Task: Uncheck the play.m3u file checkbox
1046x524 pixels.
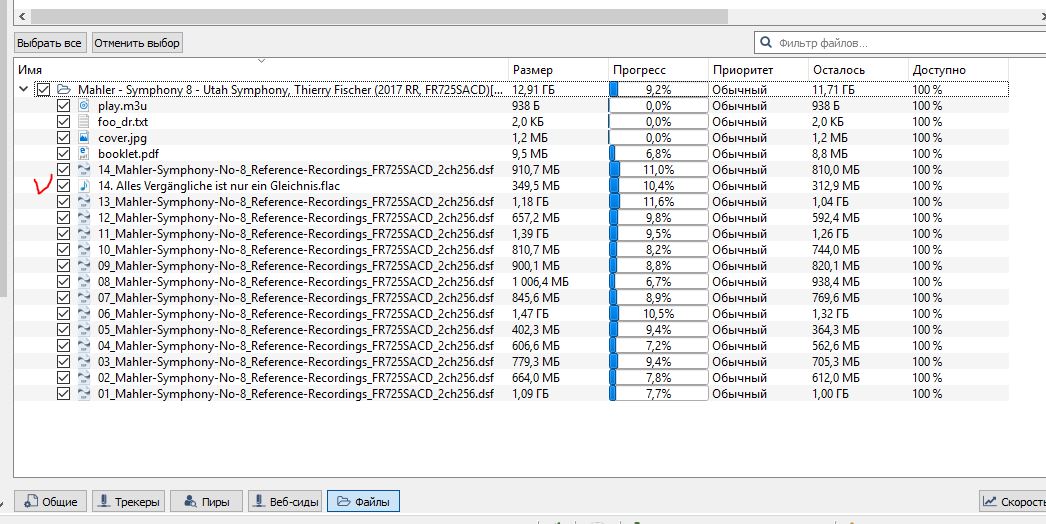Action: 63,105
